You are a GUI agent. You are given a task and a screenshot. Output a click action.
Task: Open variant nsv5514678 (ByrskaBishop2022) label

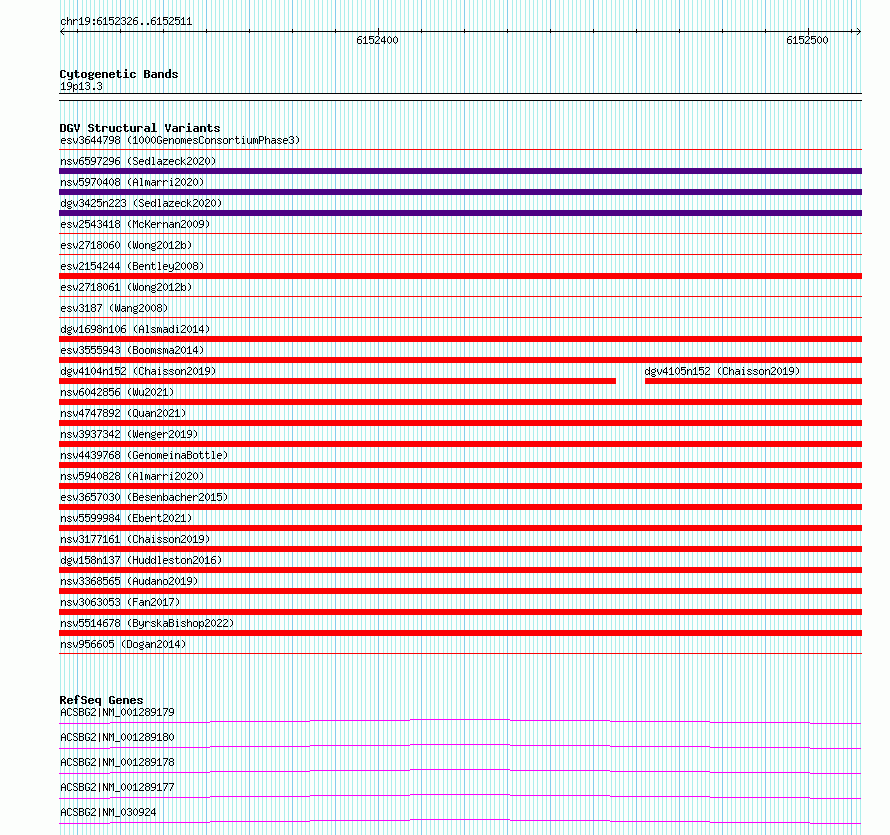147,623
